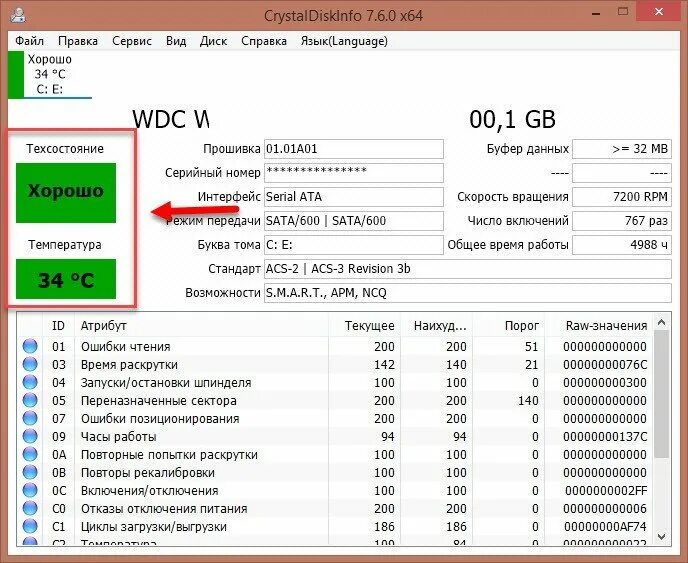The height and width of the screenshot is (563, 688).
Task: Maximize the CrystalDiskInfo window
Action: [x=623, y=12]
